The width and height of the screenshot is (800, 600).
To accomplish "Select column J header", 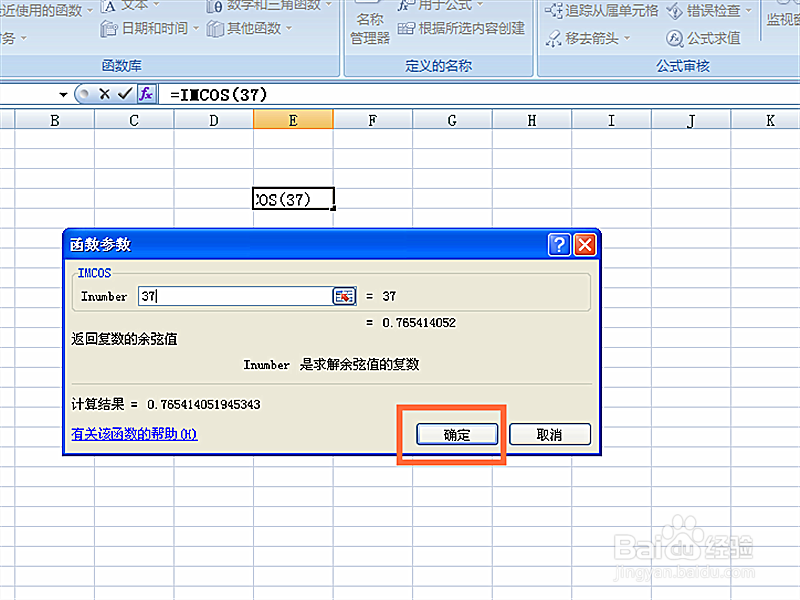I will [x=691, y=120].
